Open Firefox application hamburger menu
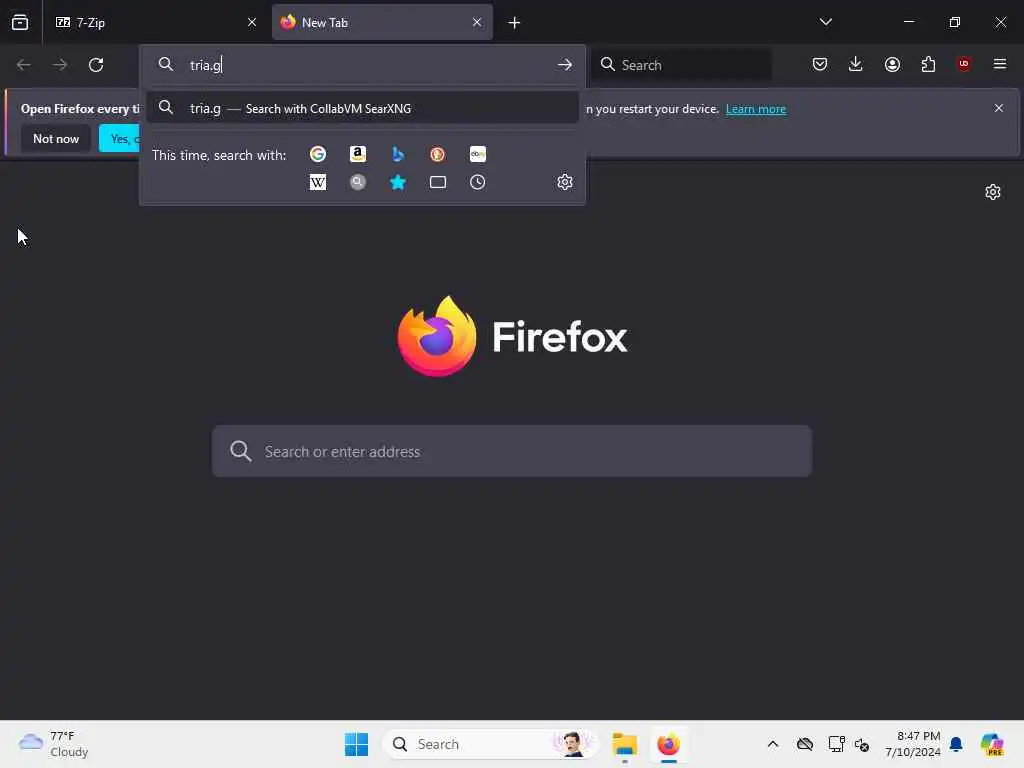This screenshot has width=1024, height=768. (x=1000, y=64)
